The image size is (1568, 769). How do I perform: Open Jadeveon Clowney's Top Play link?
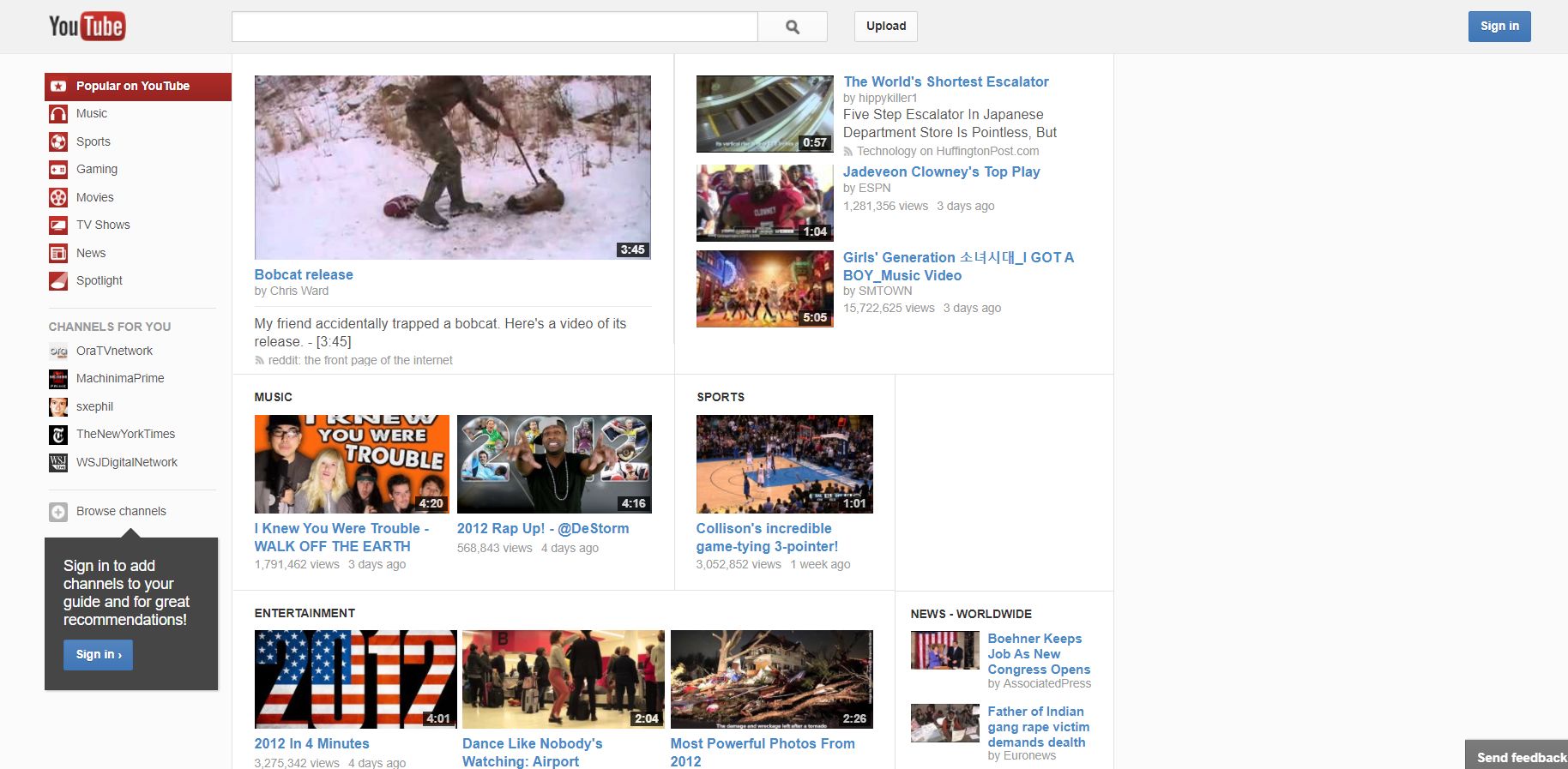coord(942,171)
